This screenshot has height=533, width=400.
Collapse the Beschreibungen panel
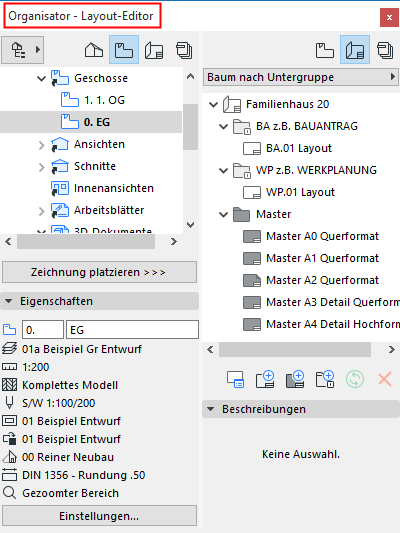(x=211, y=409)
